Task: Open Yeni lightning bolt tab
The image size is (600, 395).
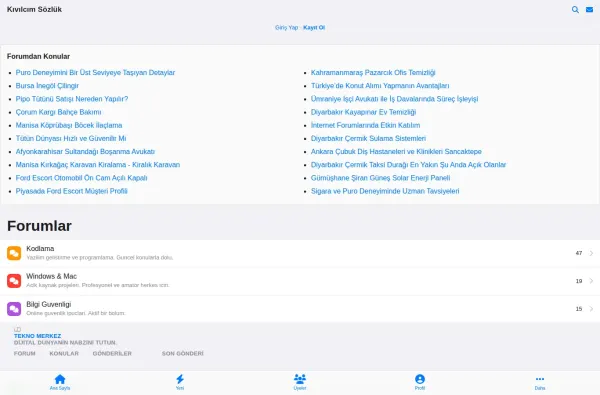Action: coord(180,382)
